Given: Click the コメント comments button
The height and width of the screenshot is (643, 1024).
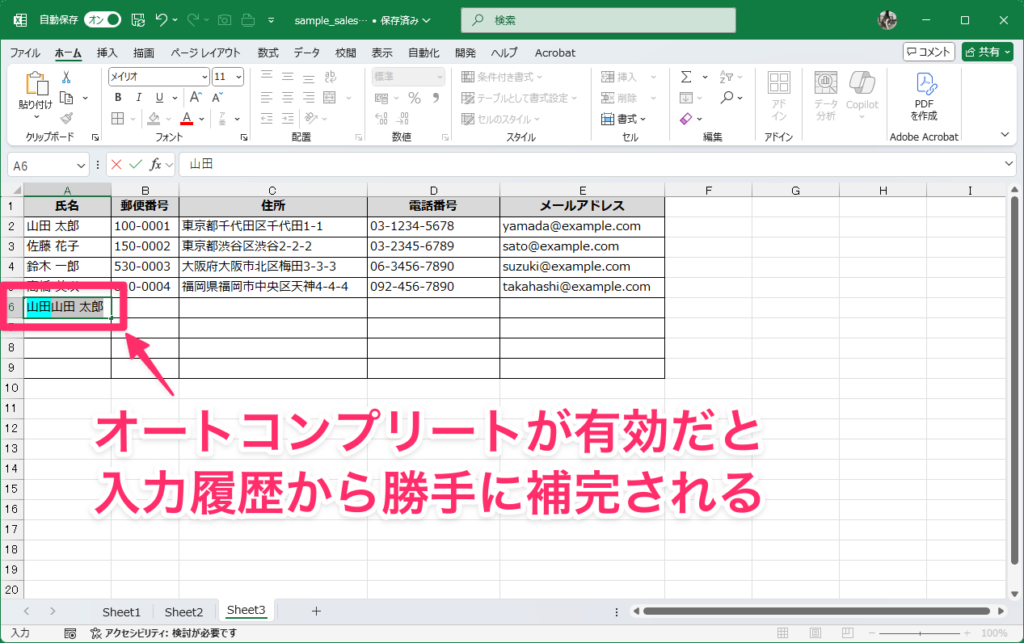Looking at the screenshot, I should [928, 52].
